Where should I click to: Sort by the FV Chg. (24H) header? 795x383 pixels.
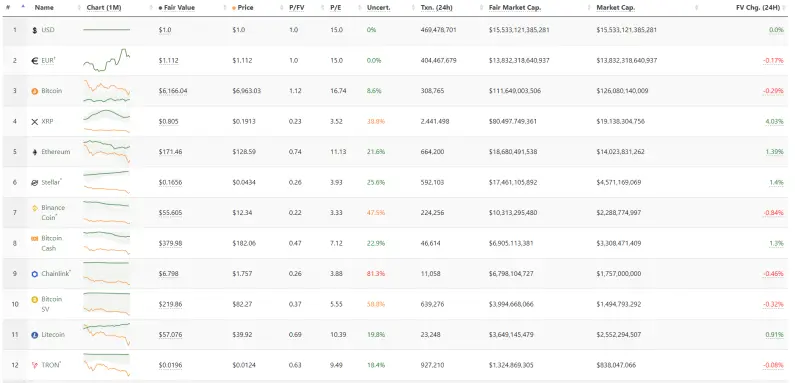point(757,8)
